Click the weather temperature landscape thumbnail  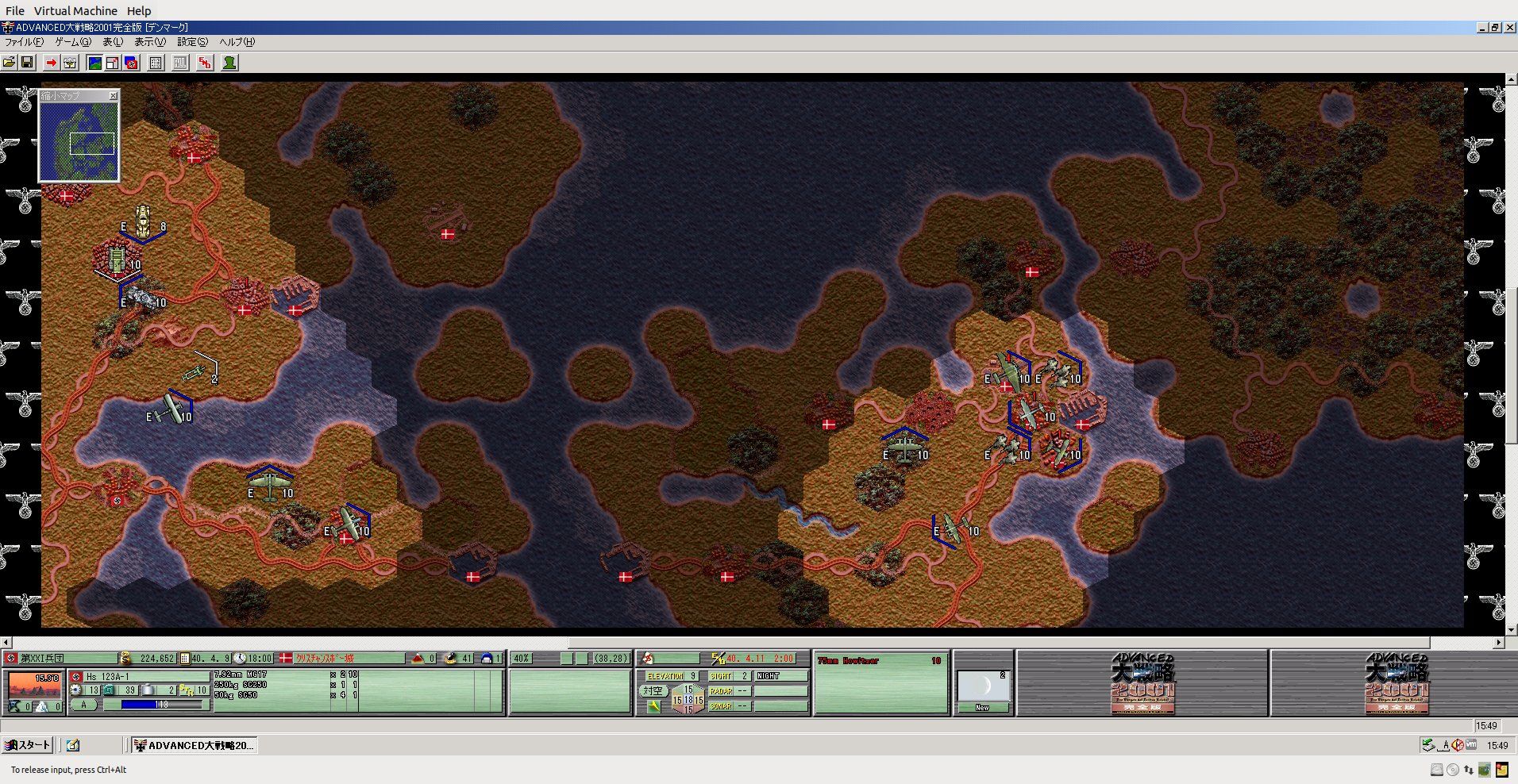(x=34, y=684)
